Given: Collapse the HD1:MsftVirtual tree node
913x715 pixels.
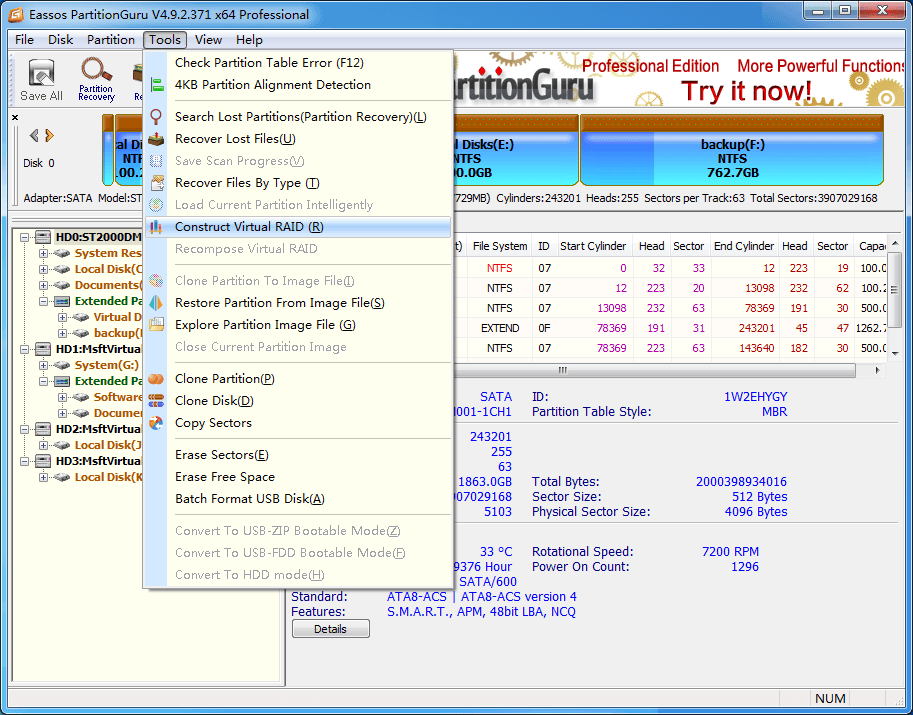Looking at the screenshot, I should coord(24,349).
